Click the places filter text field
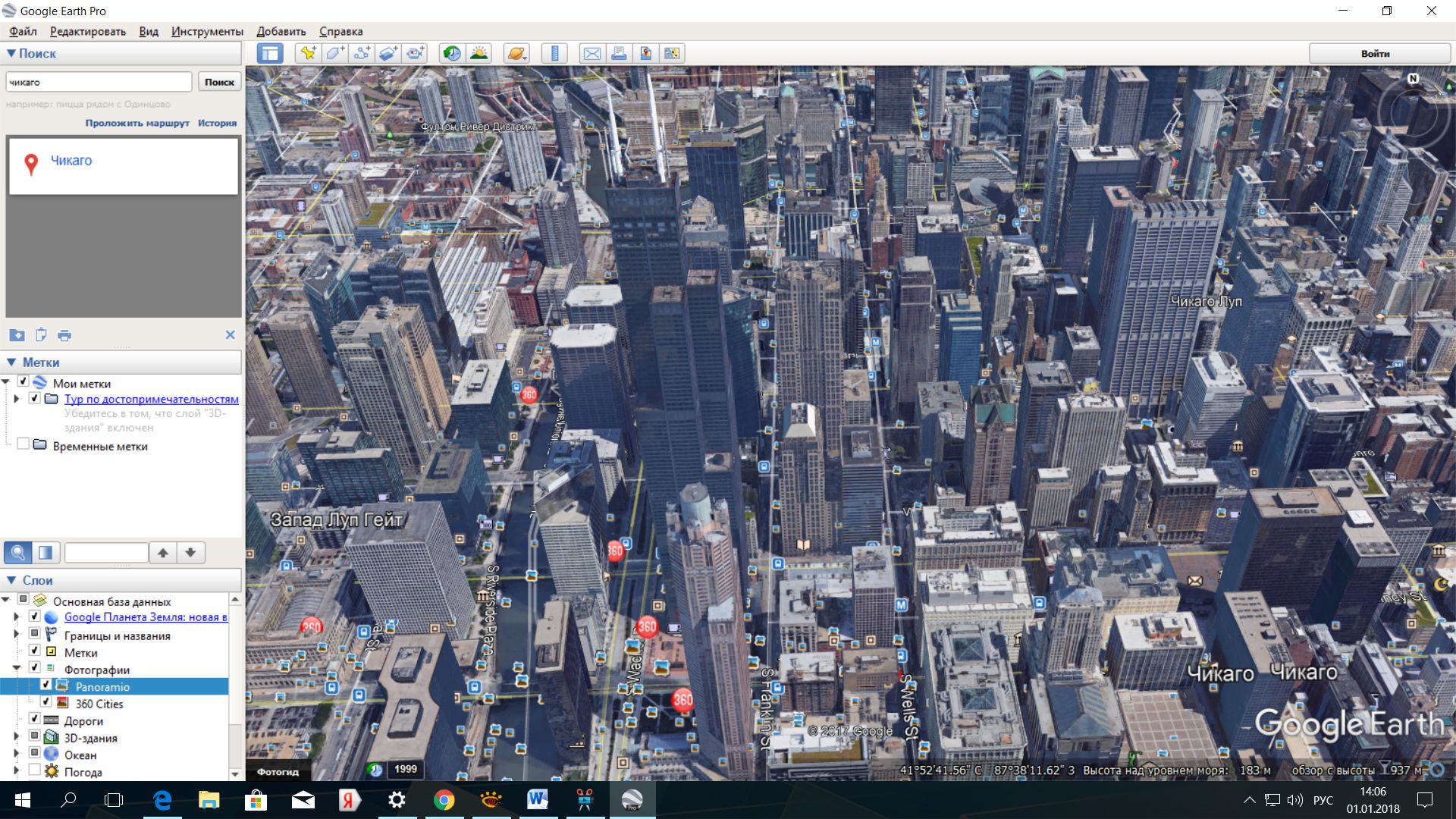 (x=106, y=553)
